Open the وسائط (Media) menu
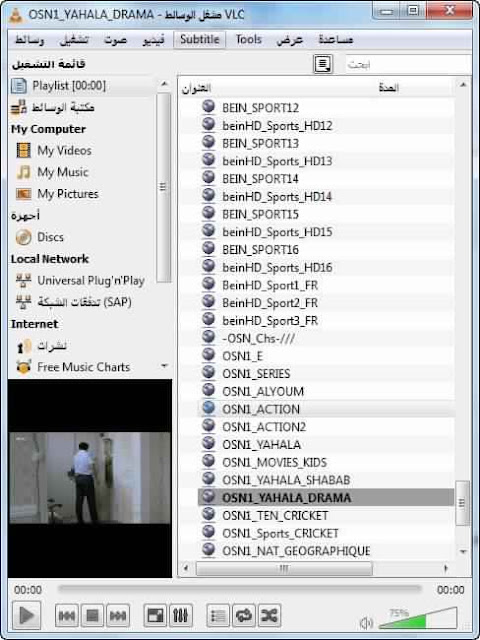This screenshot has width=480, height=640. (x=30, y=40)
